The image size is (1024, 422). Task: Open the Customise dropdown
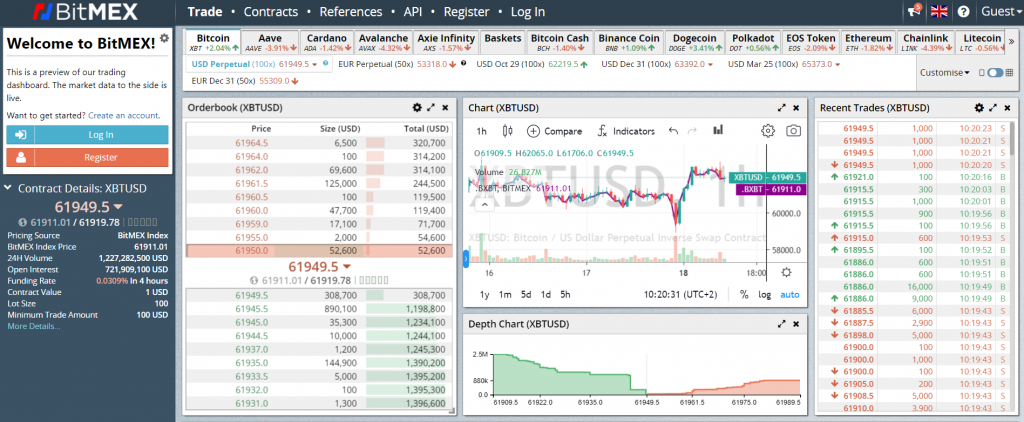(x=944, y=73)
